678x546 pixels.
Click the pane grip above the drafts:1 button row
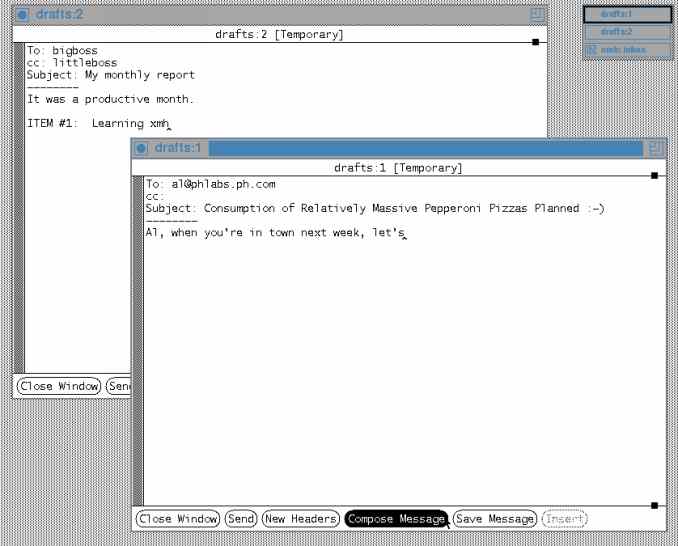coord(654,505)
